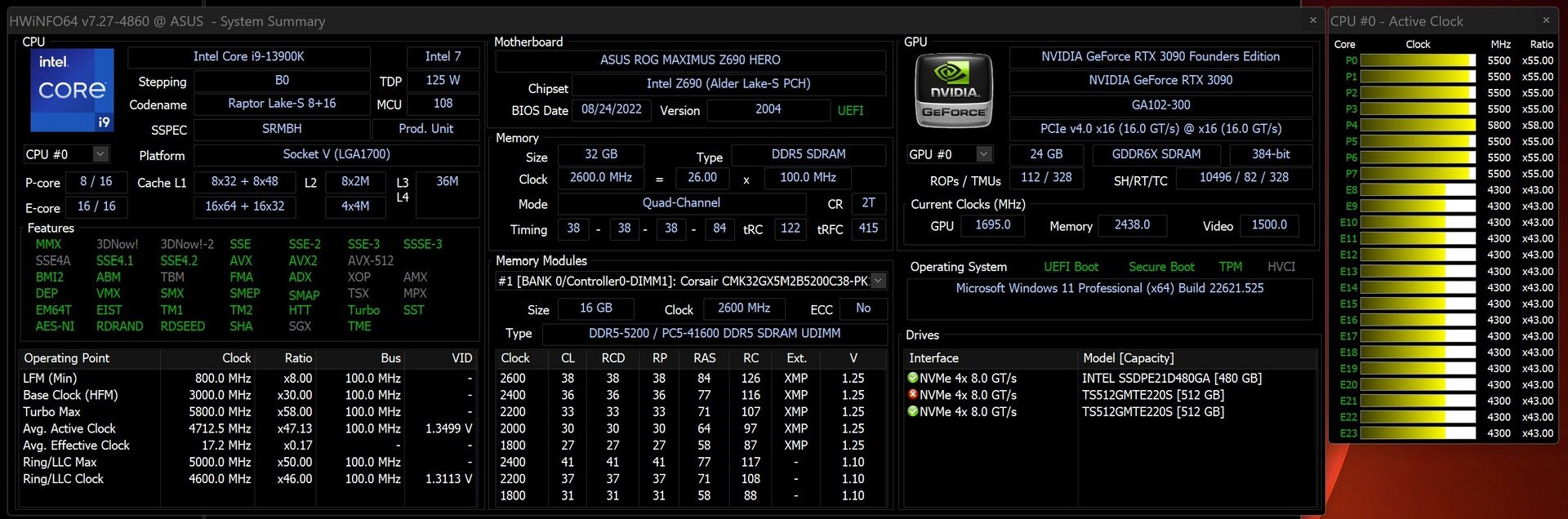Image resolution: width=1568 pixels, height=519 pixels.
Task: Click the INTEL SSDPE21D480GA [480 GB] drive entry
Action: click(x=1172, y=379)
